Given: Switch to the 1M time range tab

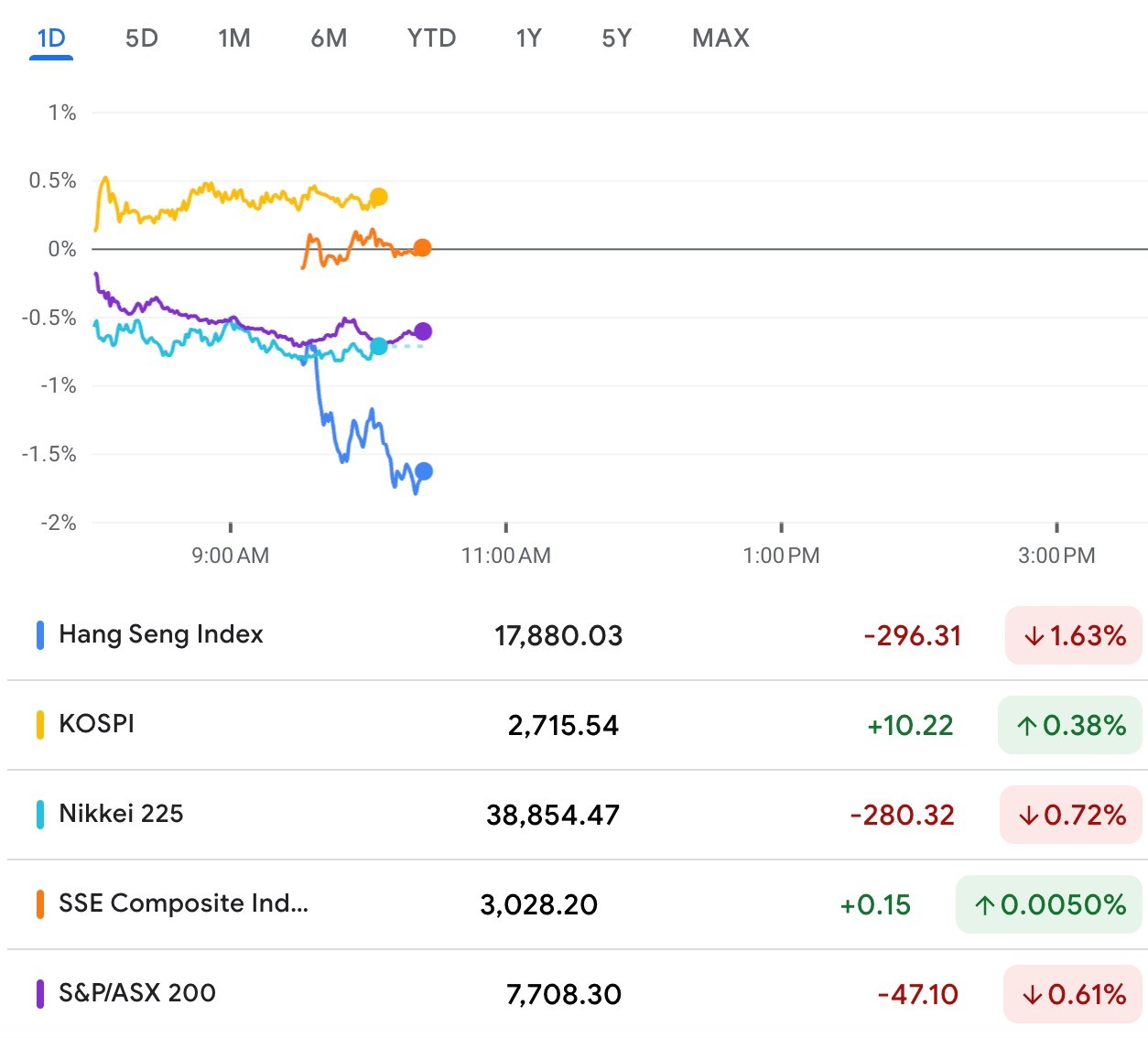Looking at the screenshot, I should (x=234, y=38).
